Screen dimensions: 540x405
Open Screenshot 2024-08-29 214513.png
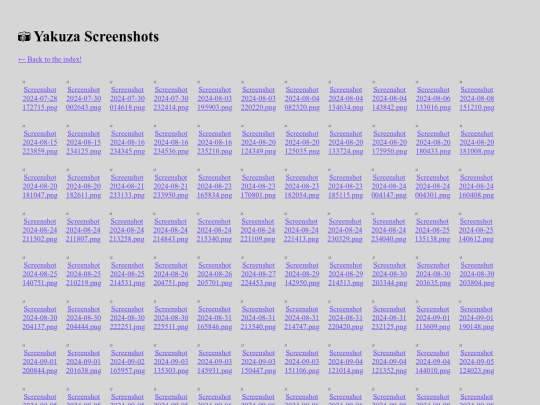pyautogui.click(x=346, y=274)
